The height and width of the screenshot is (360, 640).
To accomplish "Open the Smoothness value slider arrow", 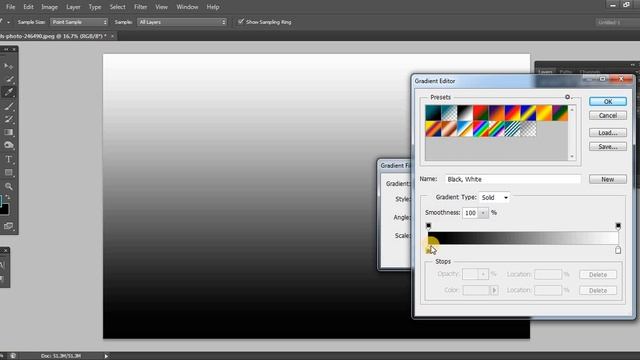I will coord(483,213).
